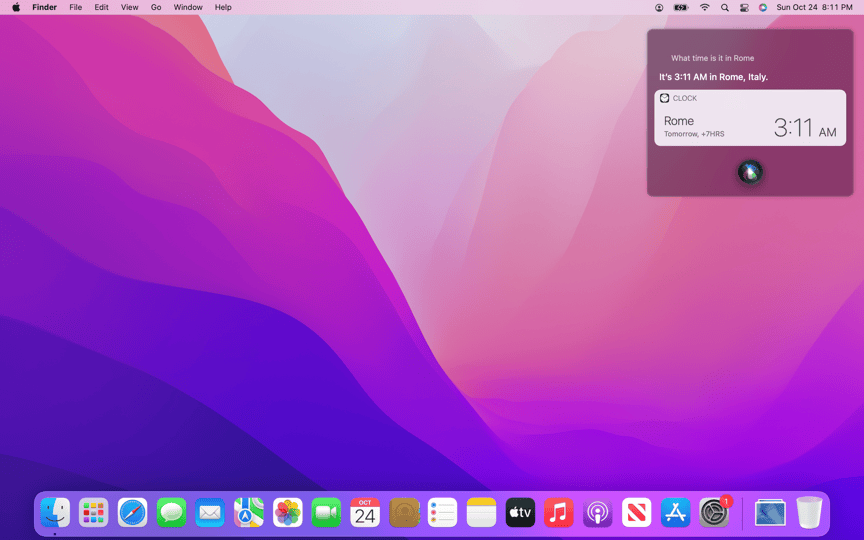Click the user account menu bar icon
This screenshot has width=864, height=540.
coord(659,8)
